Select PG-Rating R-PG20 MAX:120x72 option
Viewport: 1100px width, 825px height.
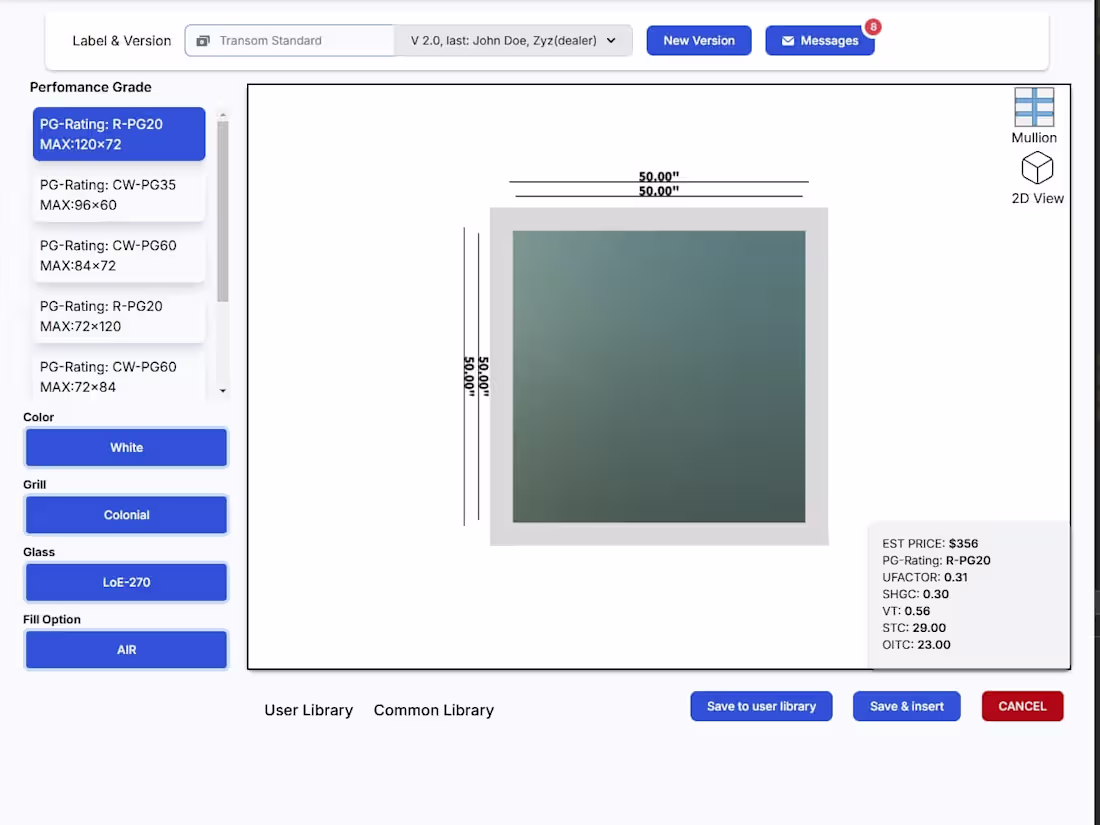pyautogui.click(x=119, y=133)
